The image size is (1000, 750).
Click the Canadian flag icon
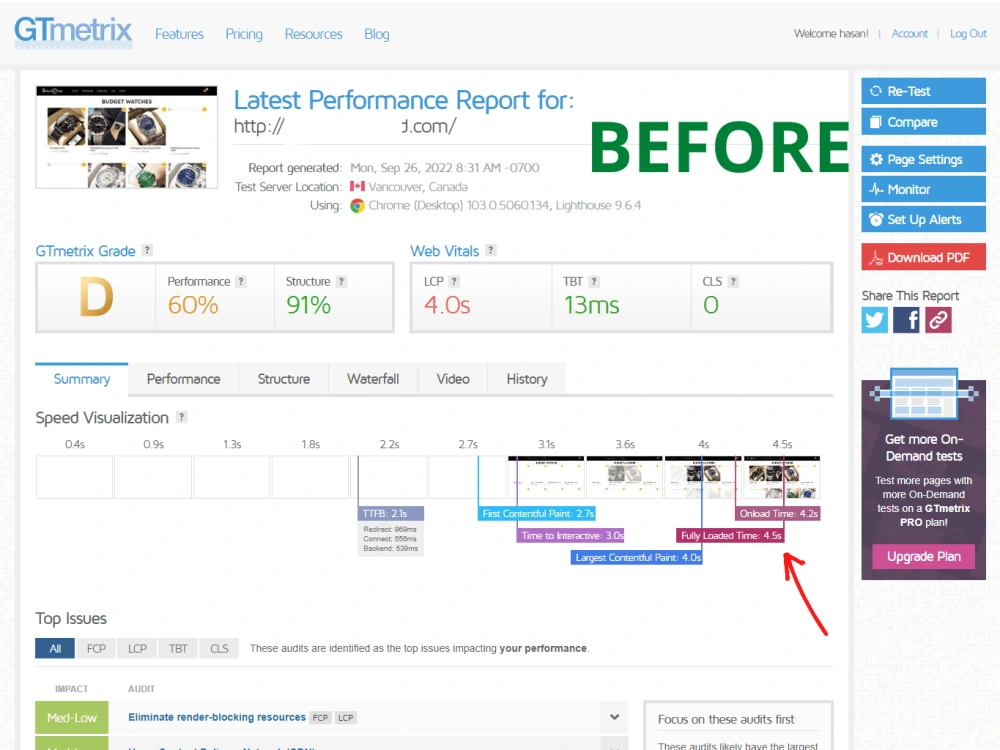(357, 186)
